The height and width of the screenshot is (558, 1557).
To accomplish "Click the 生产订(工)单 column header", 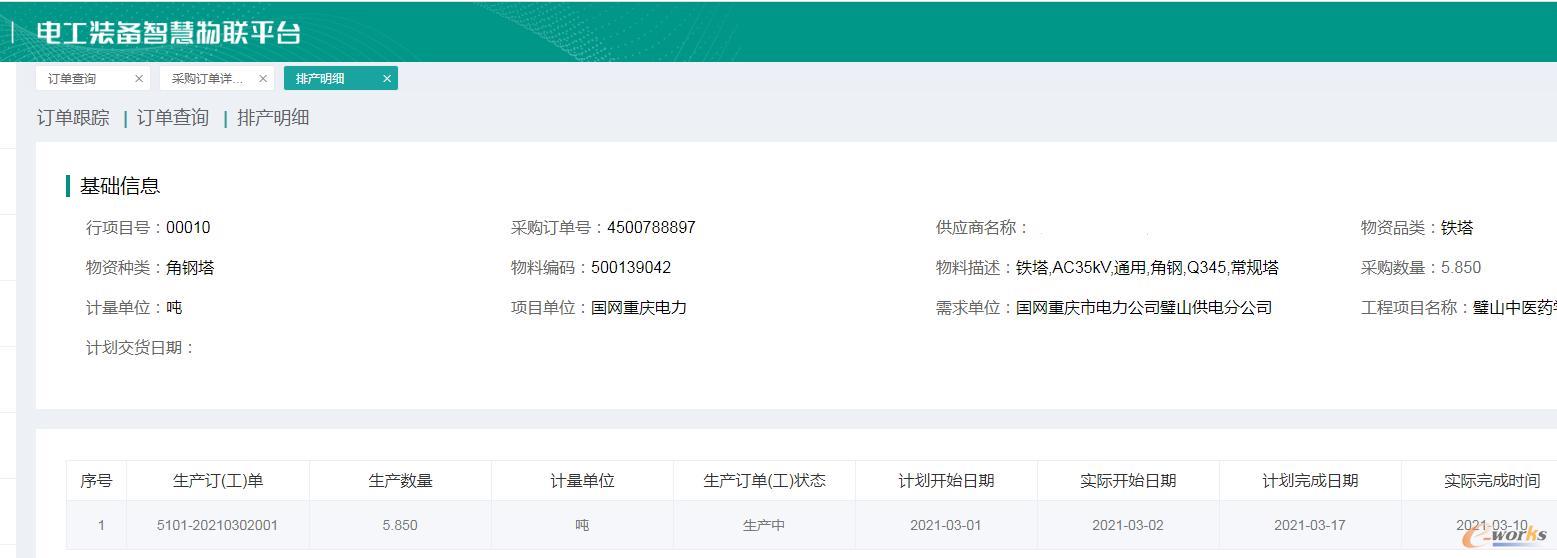I will [218, 481].
